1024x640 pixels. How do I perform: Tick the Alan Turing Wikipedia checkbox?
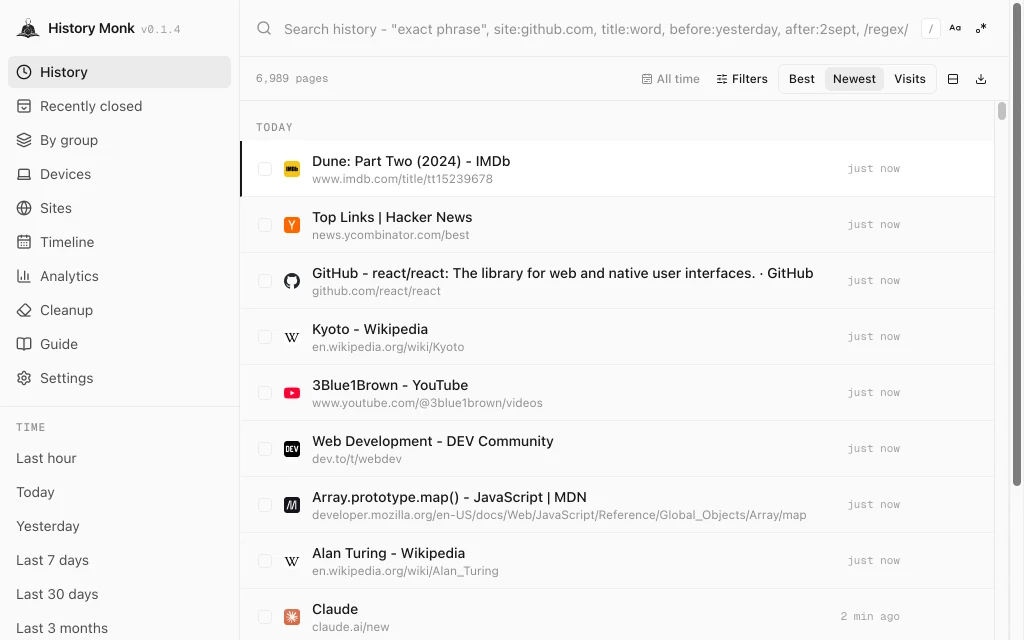coord(264,561)
